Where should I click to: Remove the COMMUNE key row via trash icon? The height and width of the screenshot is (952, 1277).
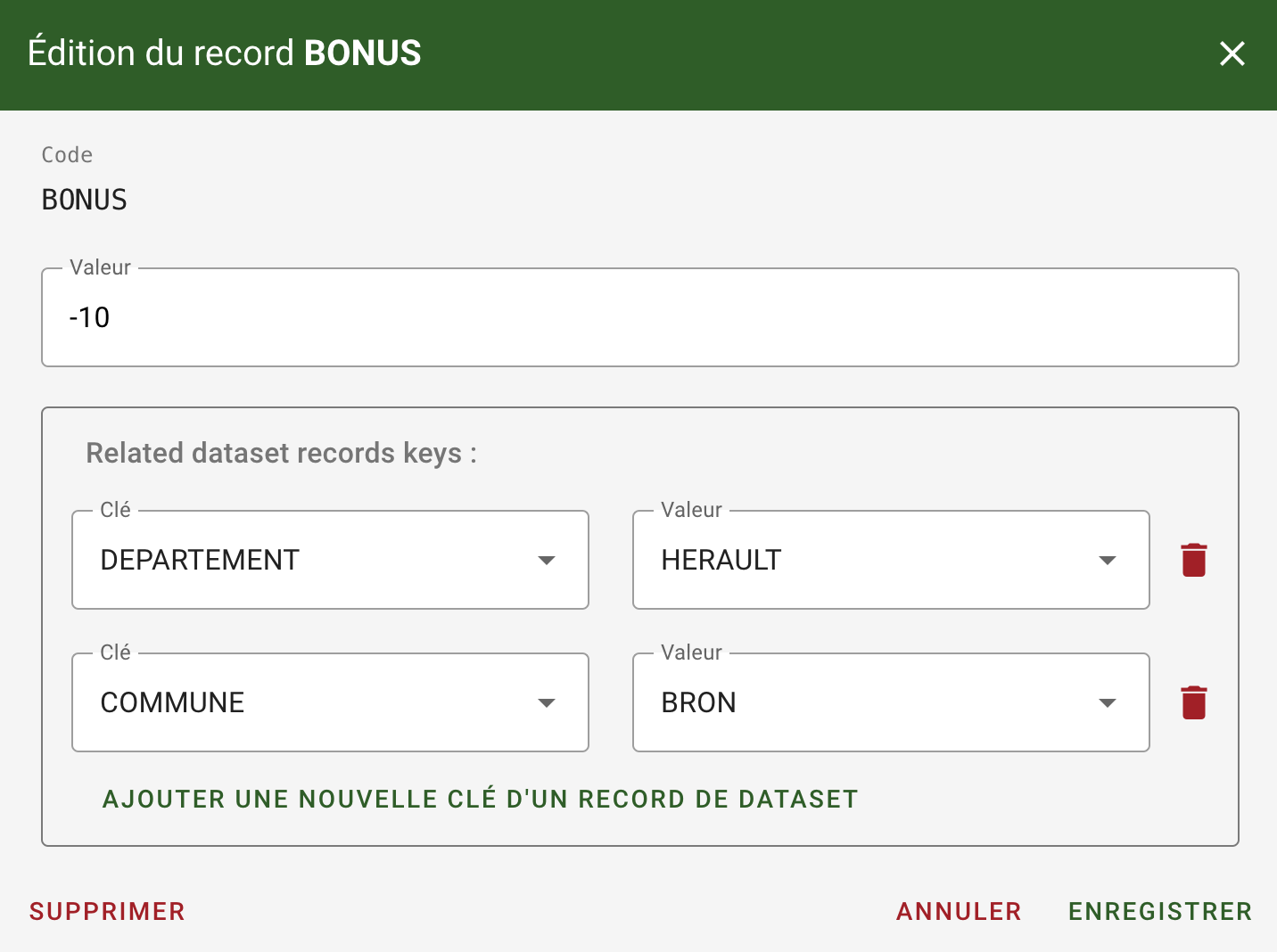tap(1194, 702)
